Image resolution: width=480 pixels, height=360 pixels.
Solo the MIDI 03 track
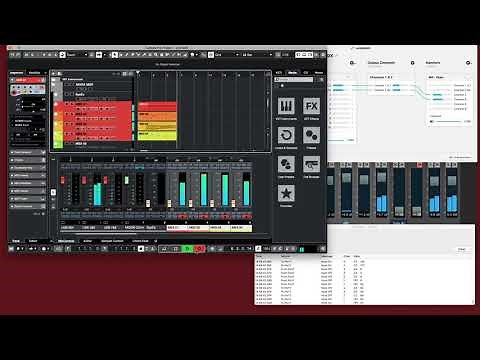71,124
